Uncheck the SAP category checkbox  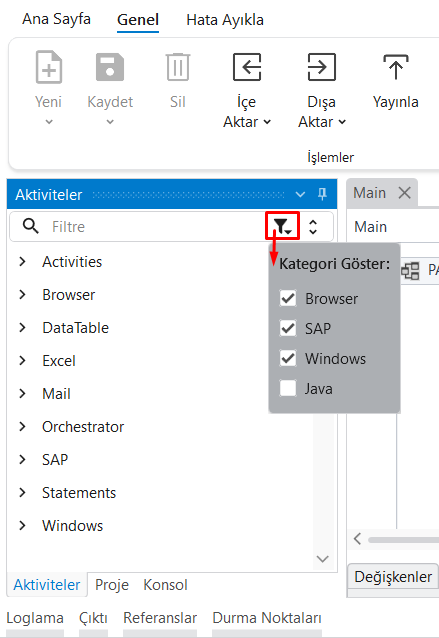click(288, 328)
